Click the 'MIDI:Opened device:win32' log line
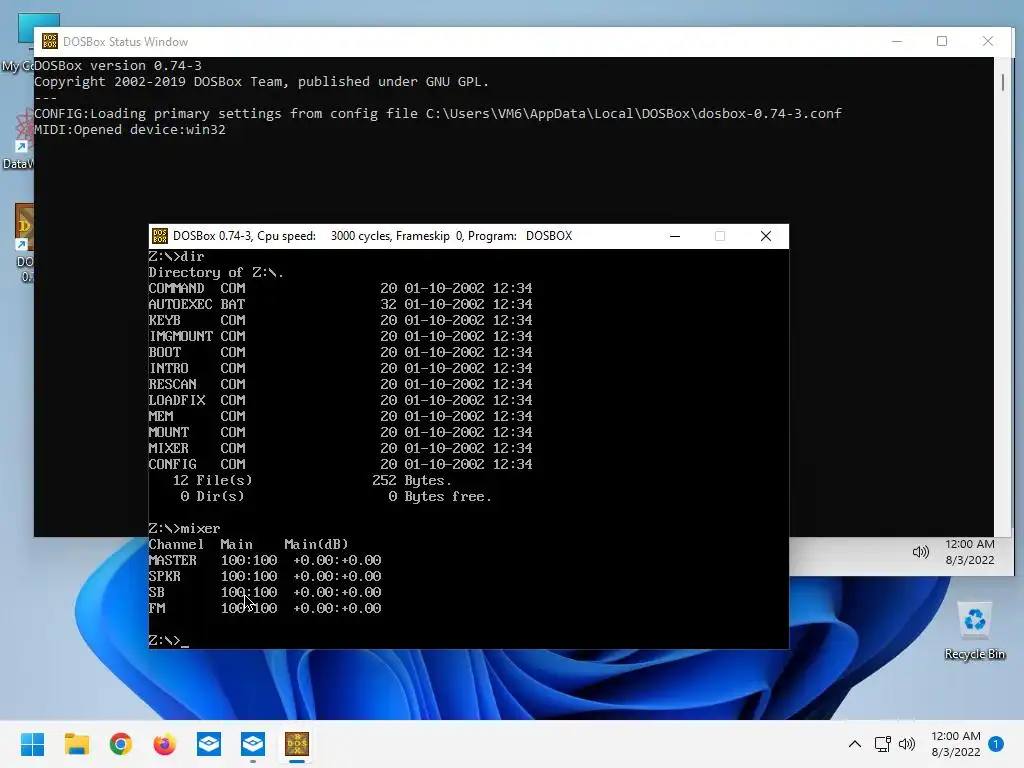 130,129
